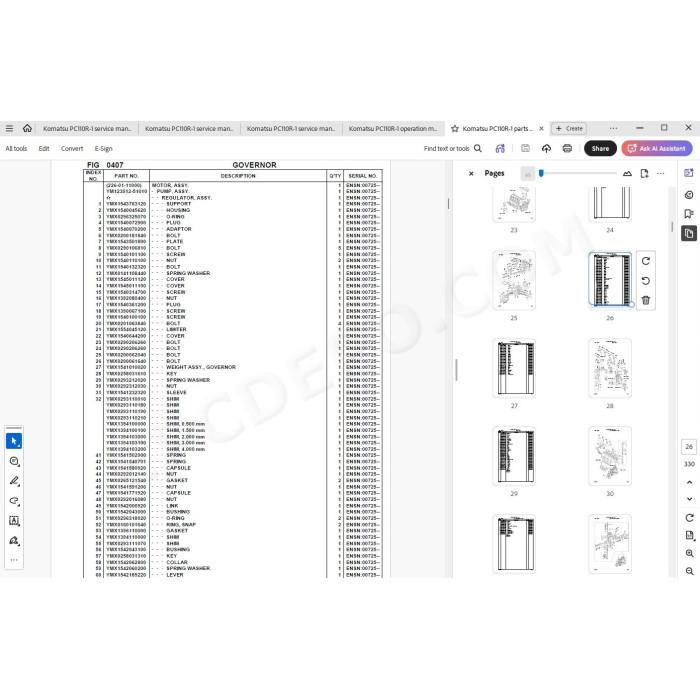Reduce thumbnail size with small-thumbnail icon
The height and width of the screenshot is (700, 700).
click(527, 174)
